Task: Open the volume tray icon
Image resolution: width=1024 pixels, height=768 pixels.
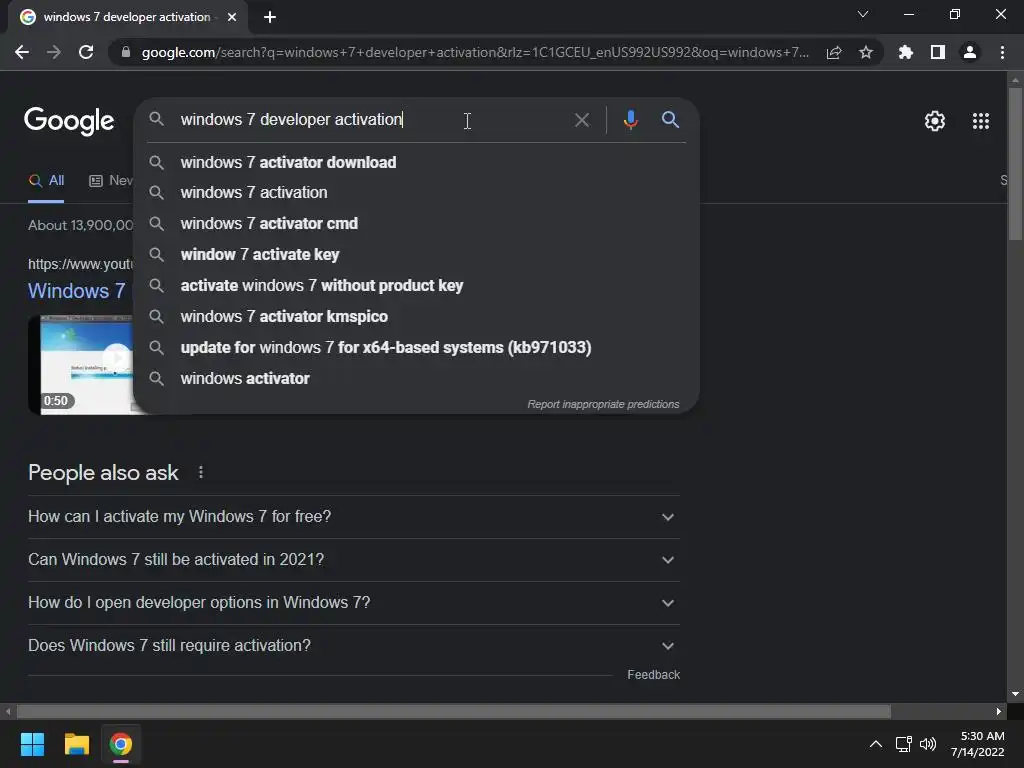Action: [927, 744]
